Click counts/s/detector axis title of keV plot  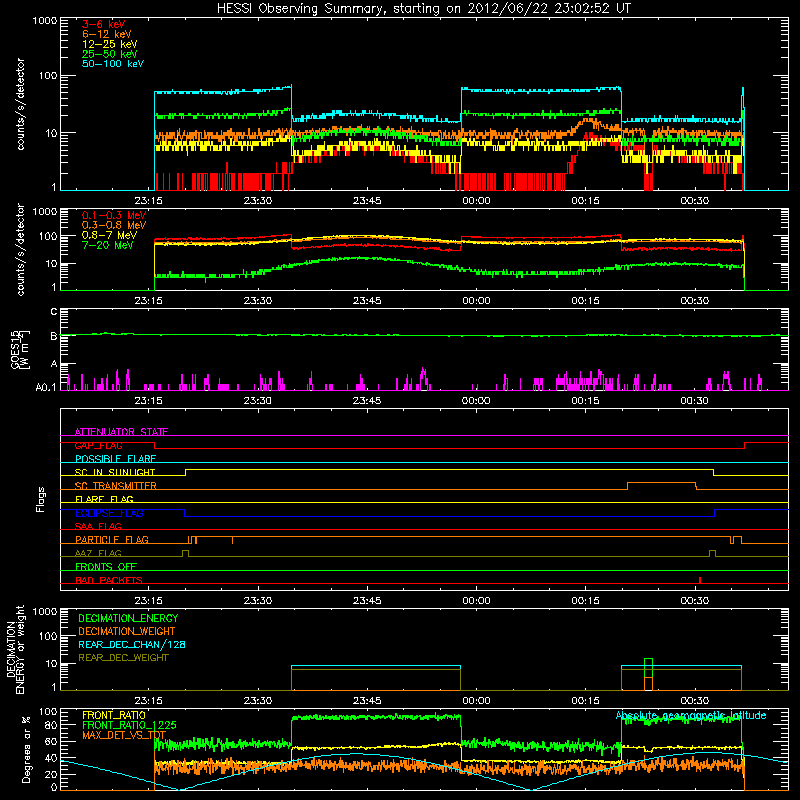pos(20,104)
